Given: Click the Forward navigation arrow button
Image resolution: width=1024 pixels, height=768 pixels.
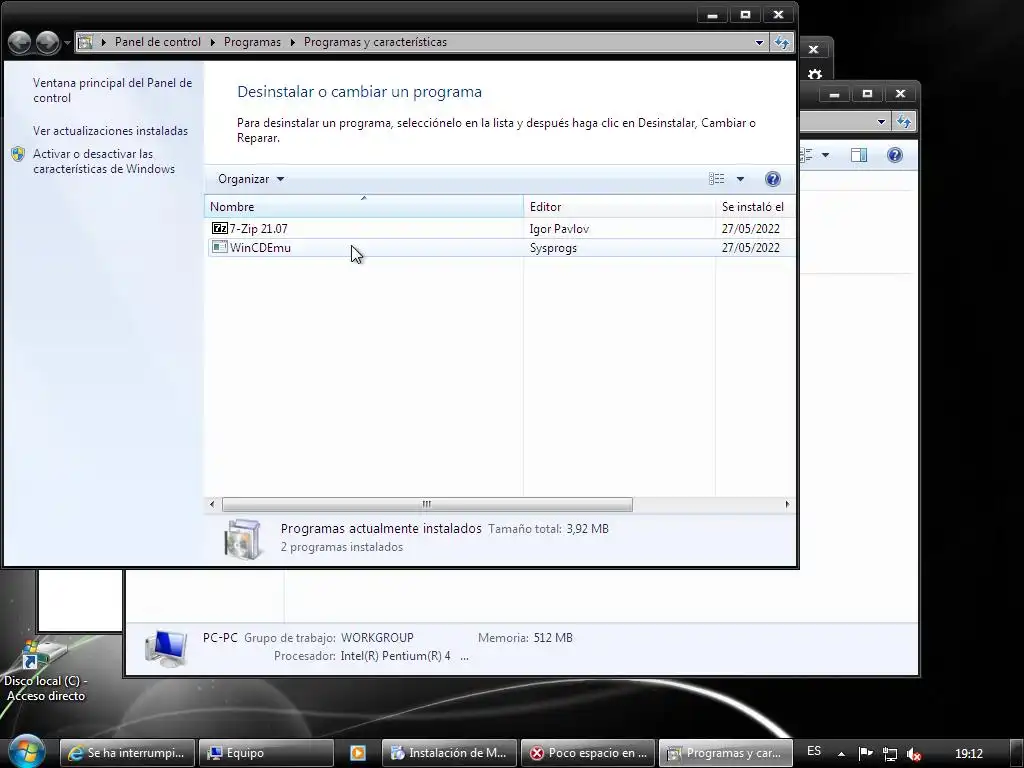Looking at the screenshot, I should [x=47, y=42].
